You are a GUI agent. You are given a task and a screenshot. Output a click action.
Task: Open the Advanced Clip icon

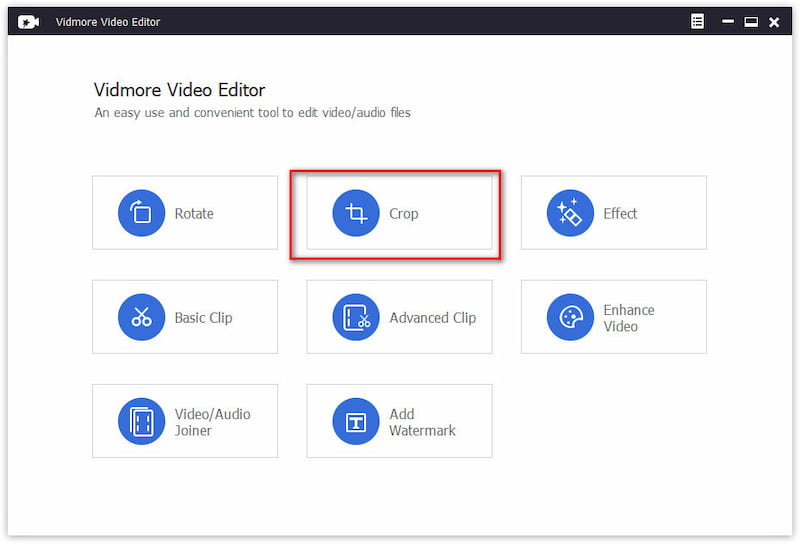pyautogui.click(x=356, y=317)
